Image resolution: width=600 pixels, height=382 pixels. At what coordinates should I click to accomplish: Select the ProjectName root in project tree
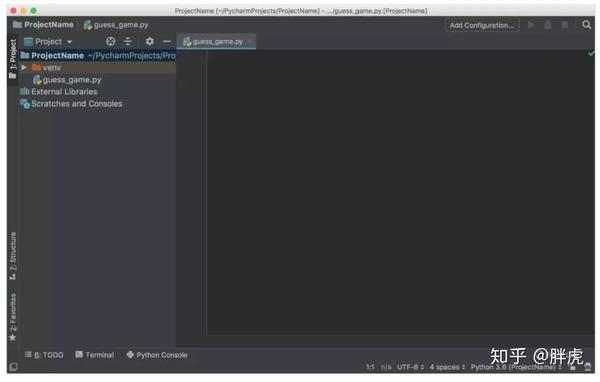[98, 56]
